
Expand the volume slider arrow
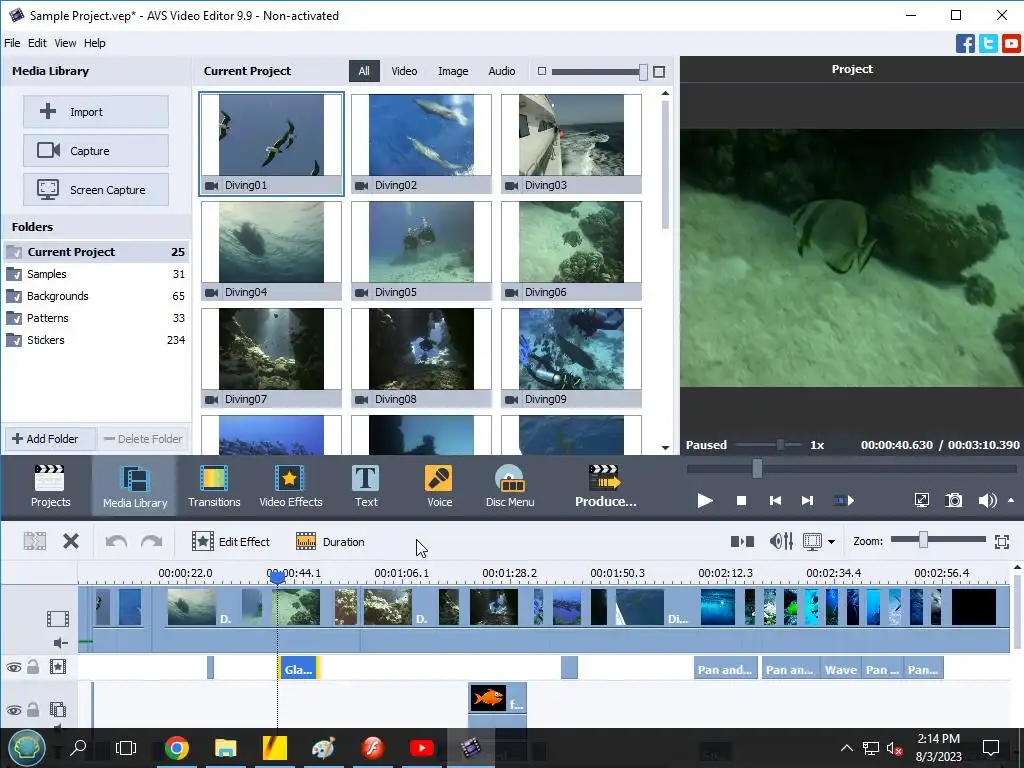1011,500
